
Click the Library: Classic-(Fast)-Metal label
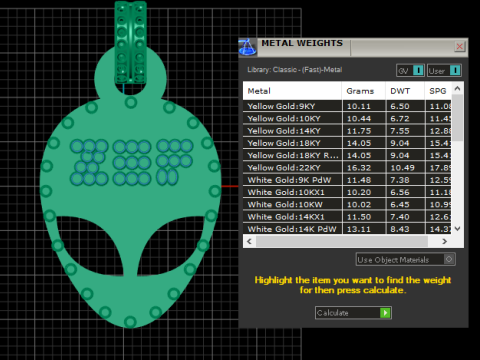[x=295, y=70]
